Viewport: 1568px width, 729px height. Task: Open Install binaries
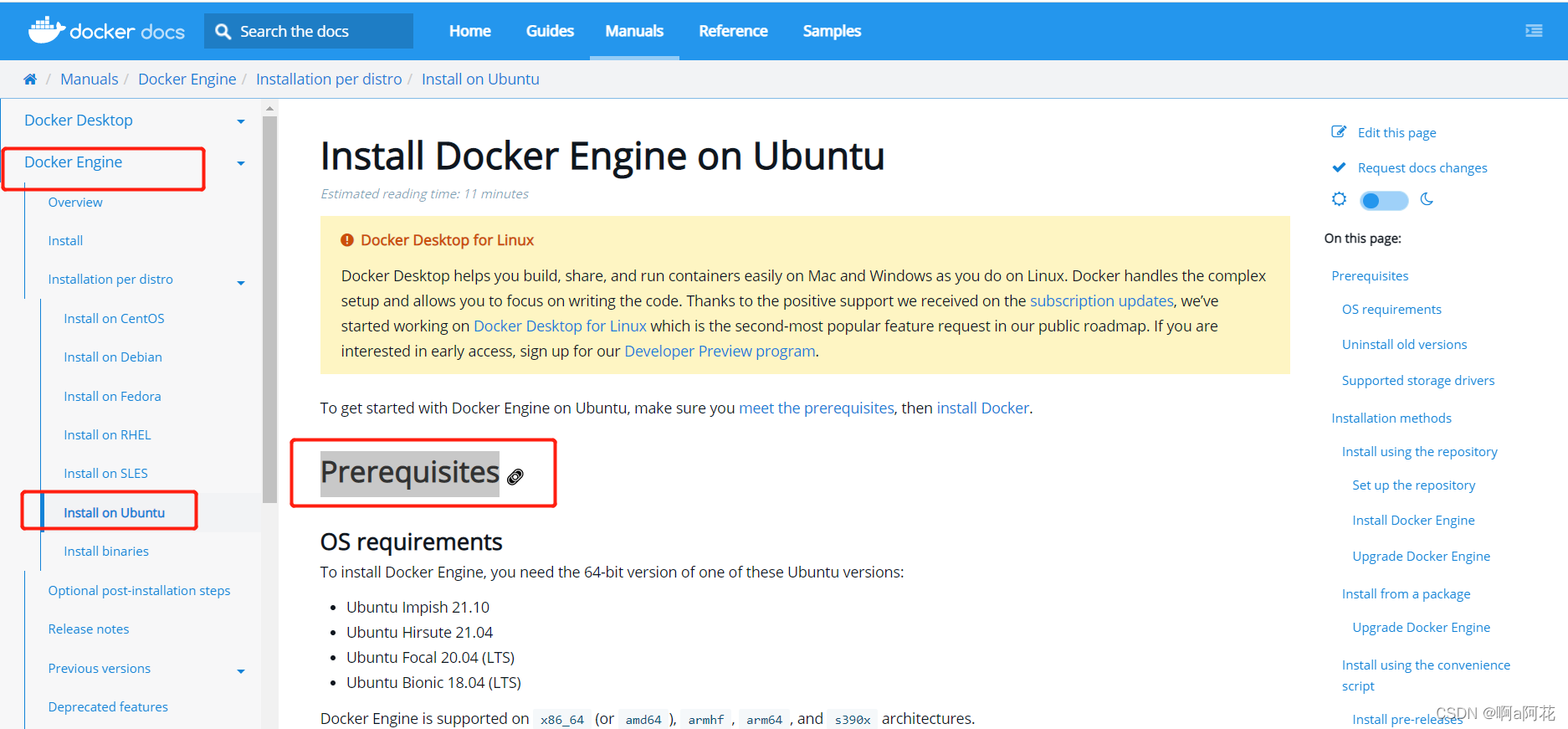click(x=106, y=552)
